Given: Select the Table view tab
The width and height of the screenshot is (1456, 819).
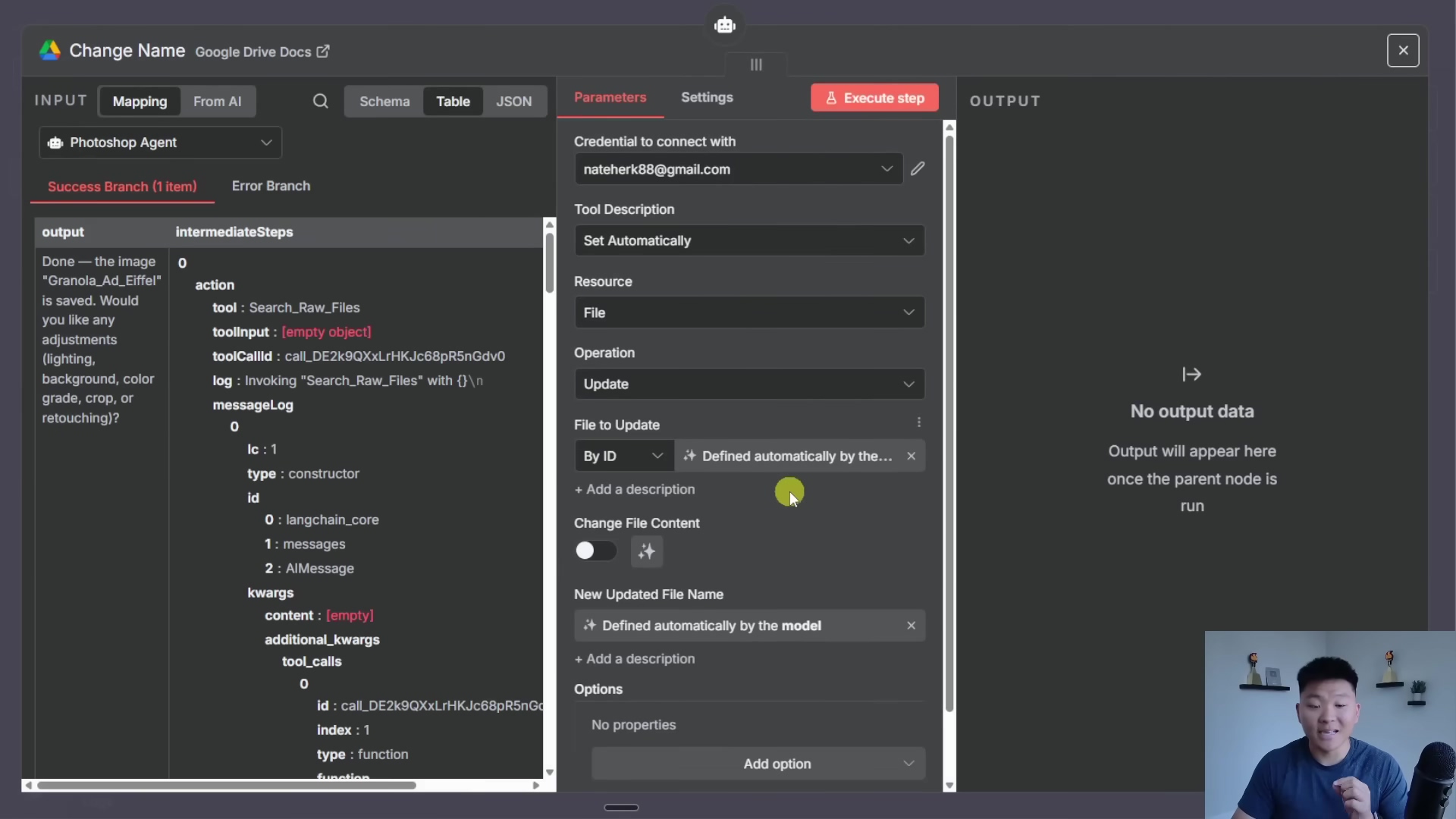Looking at the screenshot, I should pyautogui.click(x=453, y=102).
